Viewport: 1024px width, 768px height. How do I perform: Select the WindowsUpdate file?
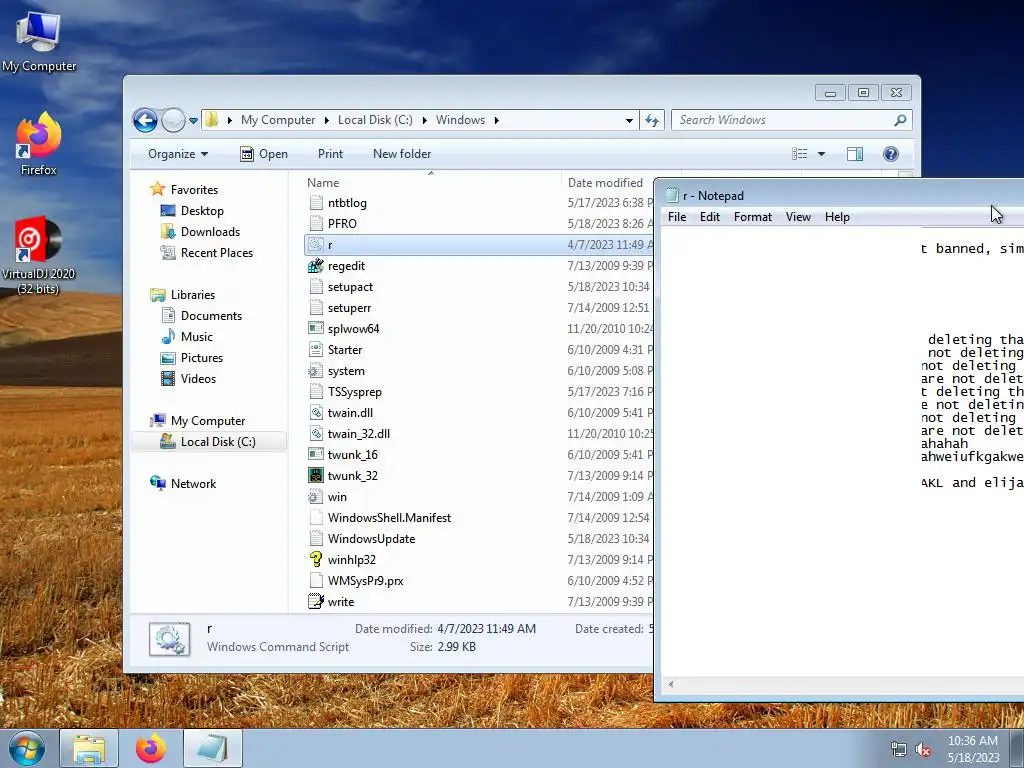click(x=371, y=539)
